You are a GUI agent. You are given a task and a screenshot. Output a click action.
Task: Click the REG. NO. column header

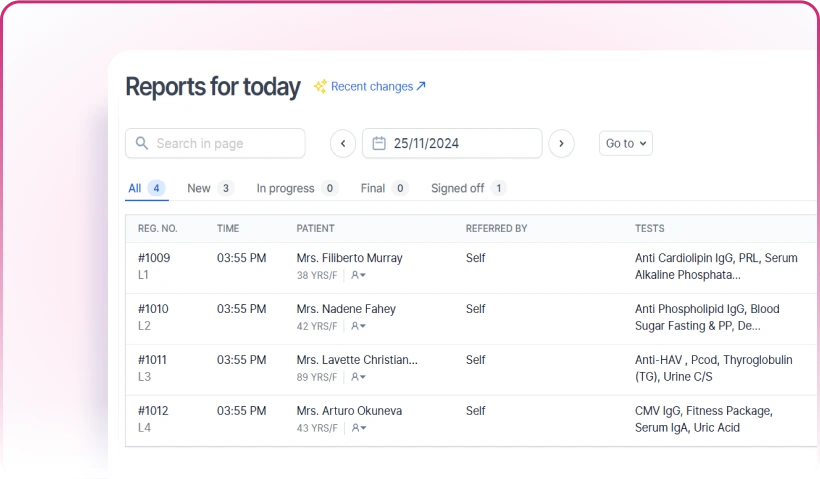(157, 229)
